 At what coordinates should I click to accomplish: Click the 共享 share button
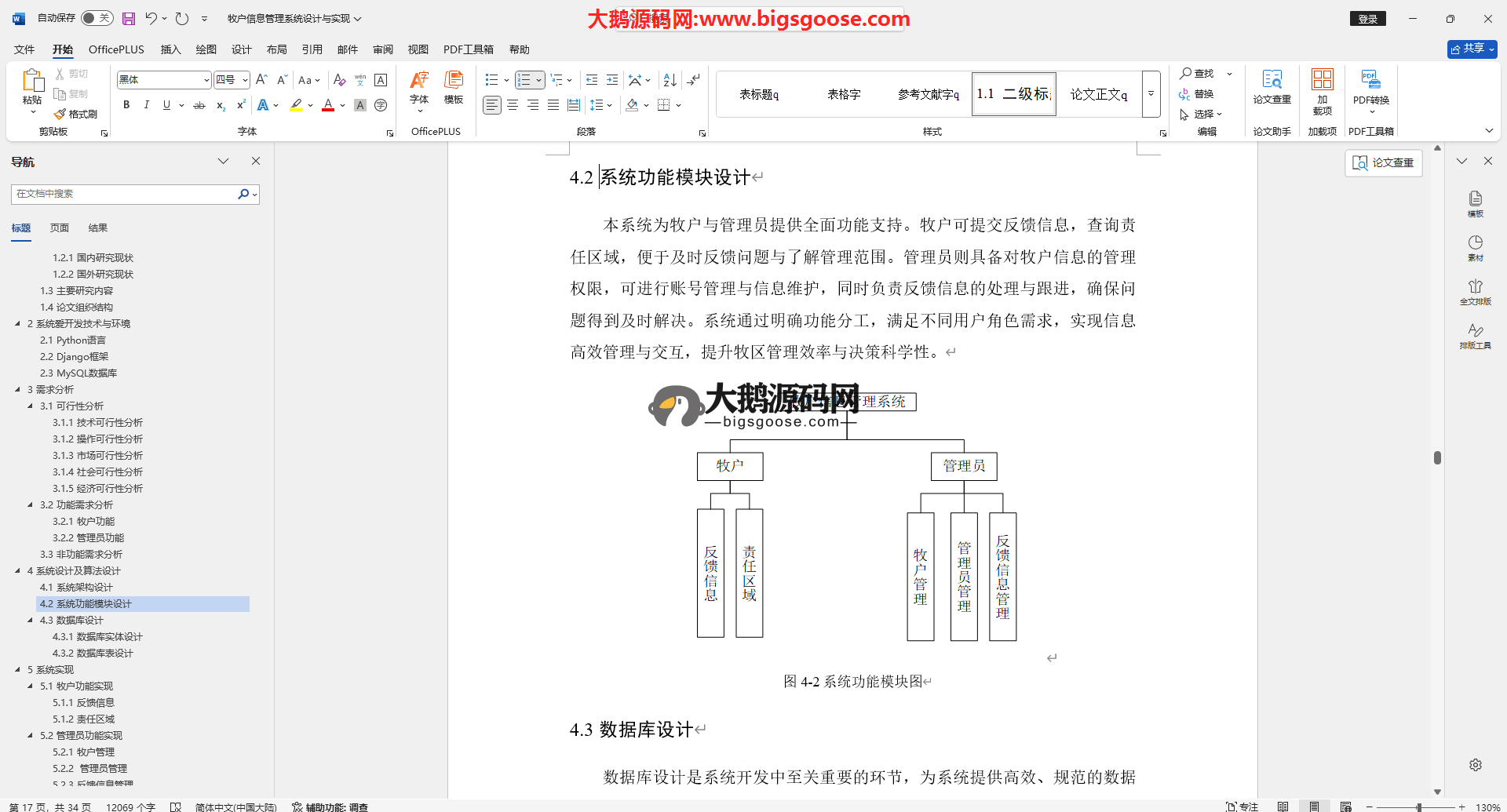[1472, 49]
